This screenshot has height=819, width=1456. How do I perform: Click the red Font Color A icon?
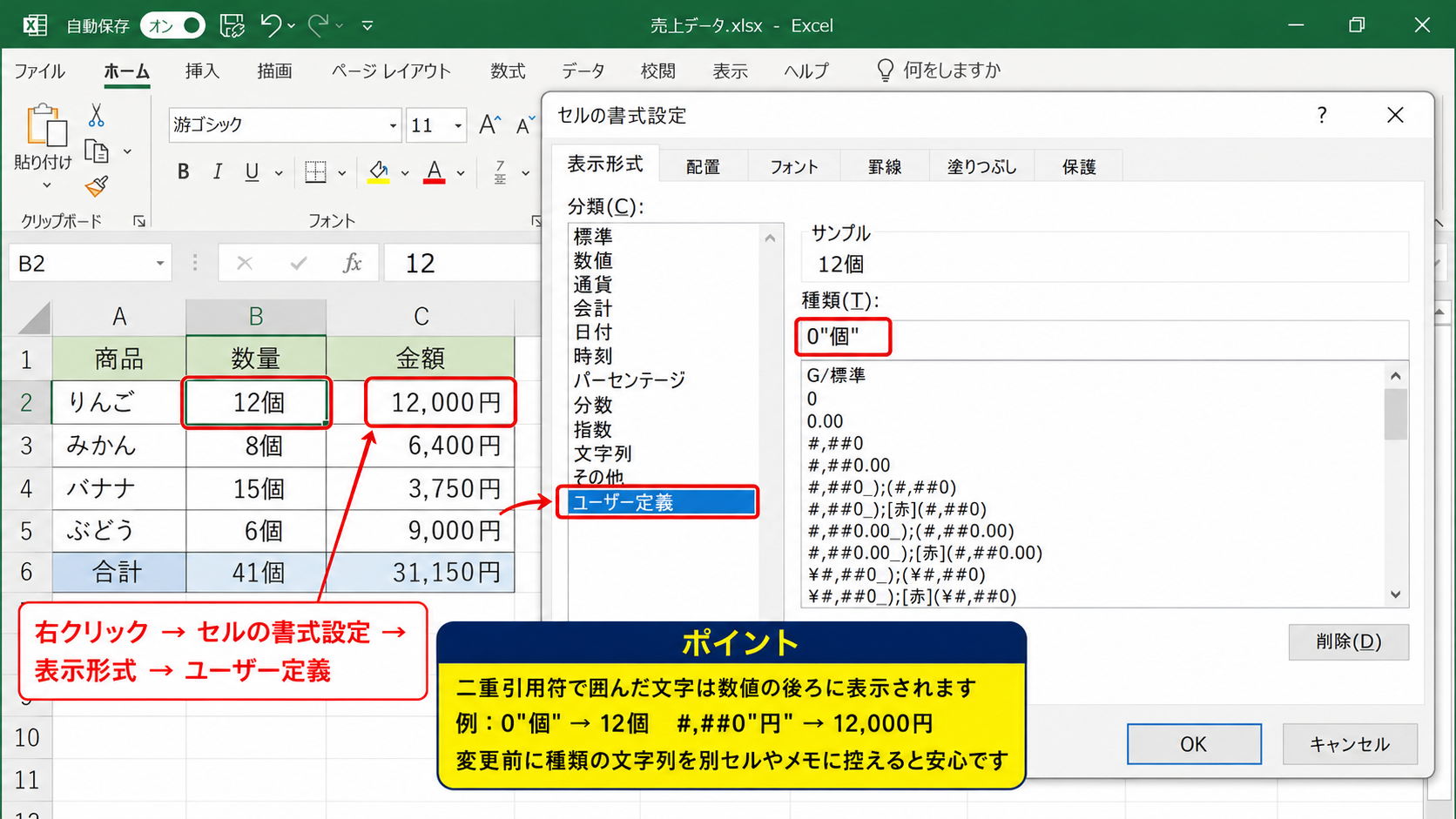click(435, 172)
